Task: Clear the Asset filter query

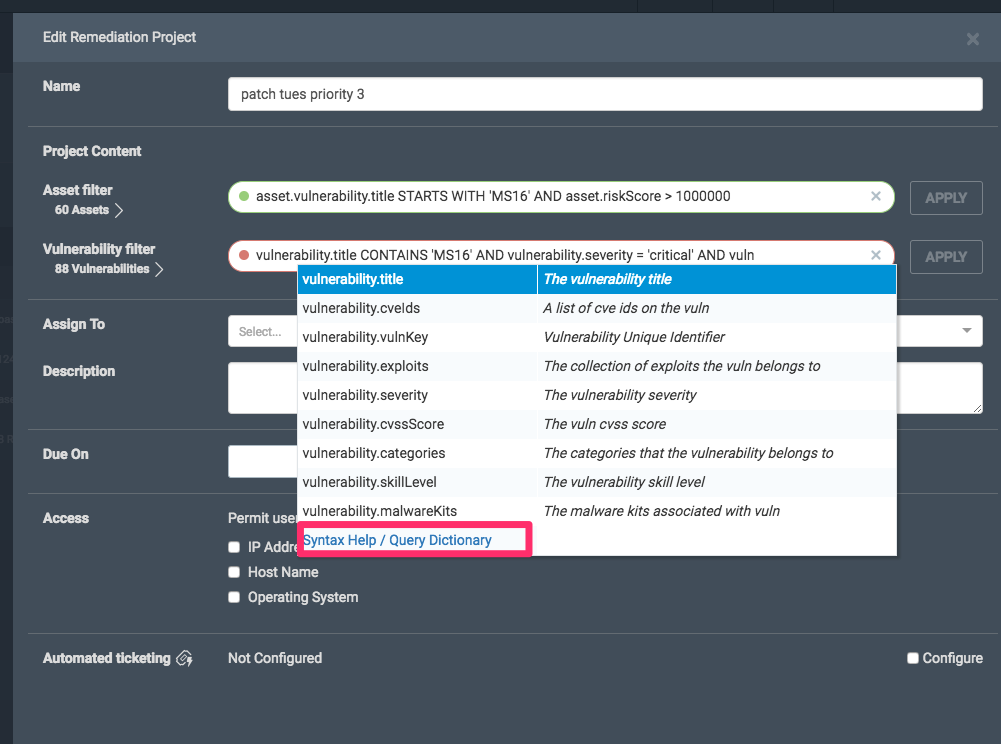Action: [x=876, y=196]
